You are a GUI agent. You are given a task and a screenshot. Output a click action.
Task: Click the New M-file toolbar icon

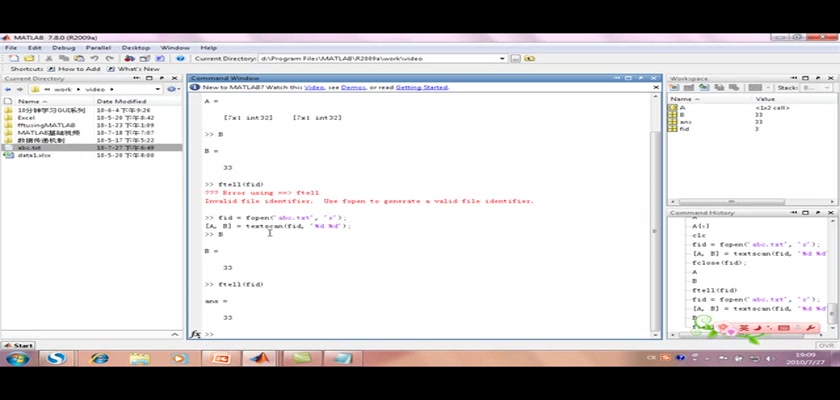point(14,58)
